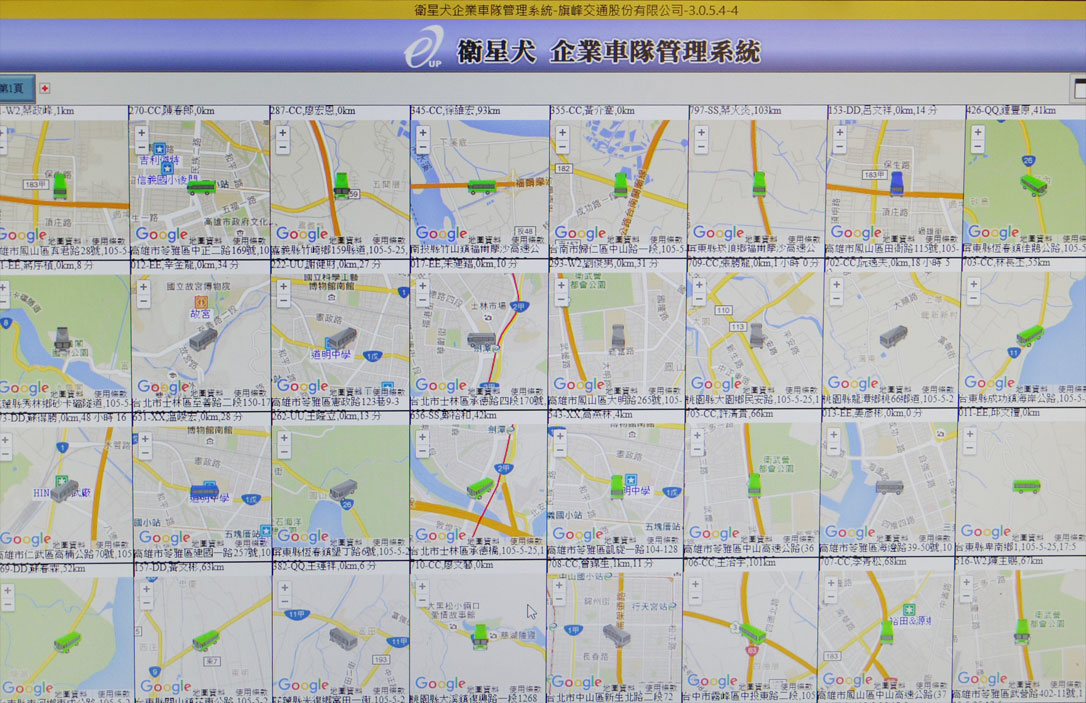1086x703 pixels.
Task: Open 地圖資料 link in the 797-SS map
Action: pyautogui.click(x=763, y=238)
